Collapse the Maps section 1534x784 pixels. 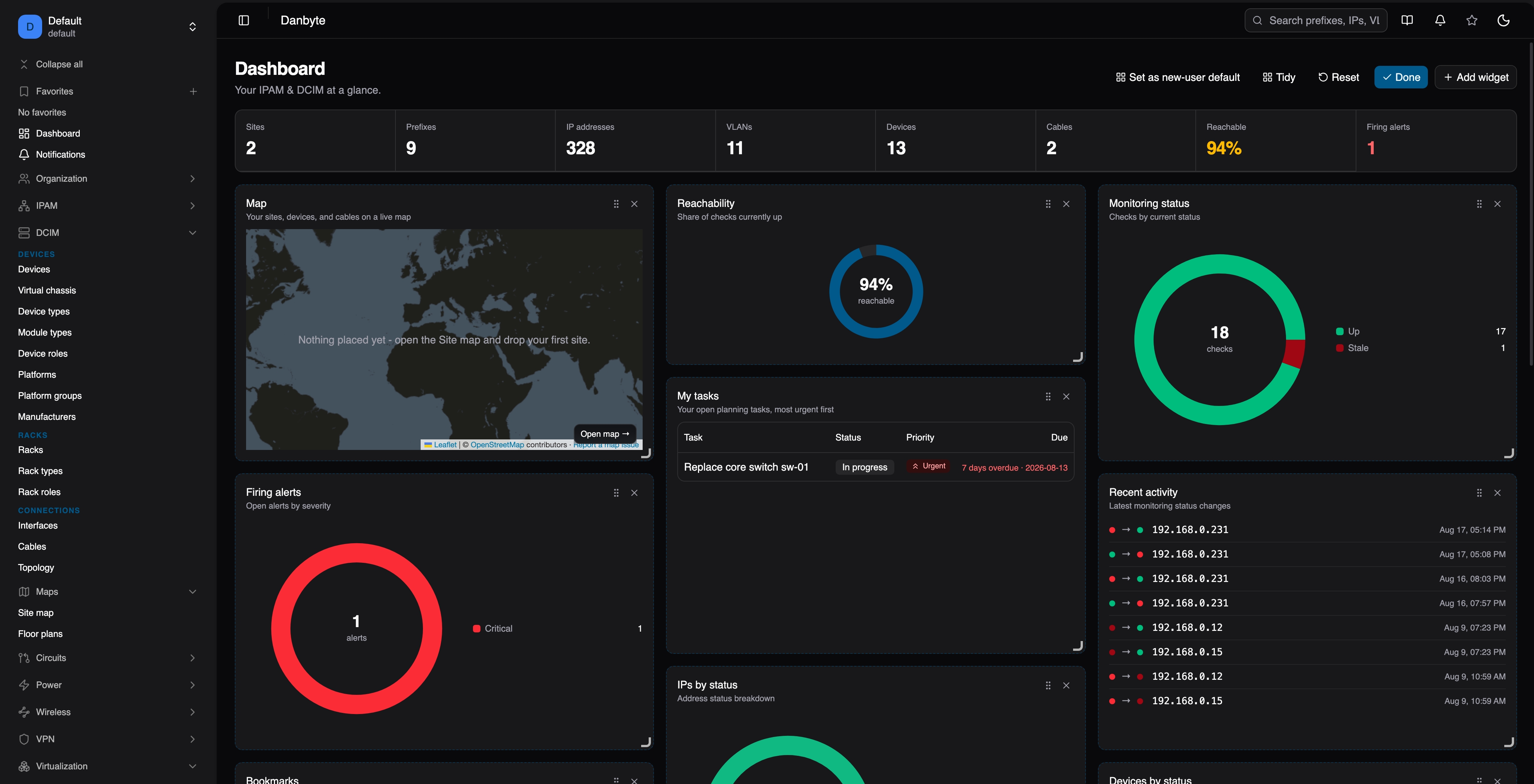(108, 592)
